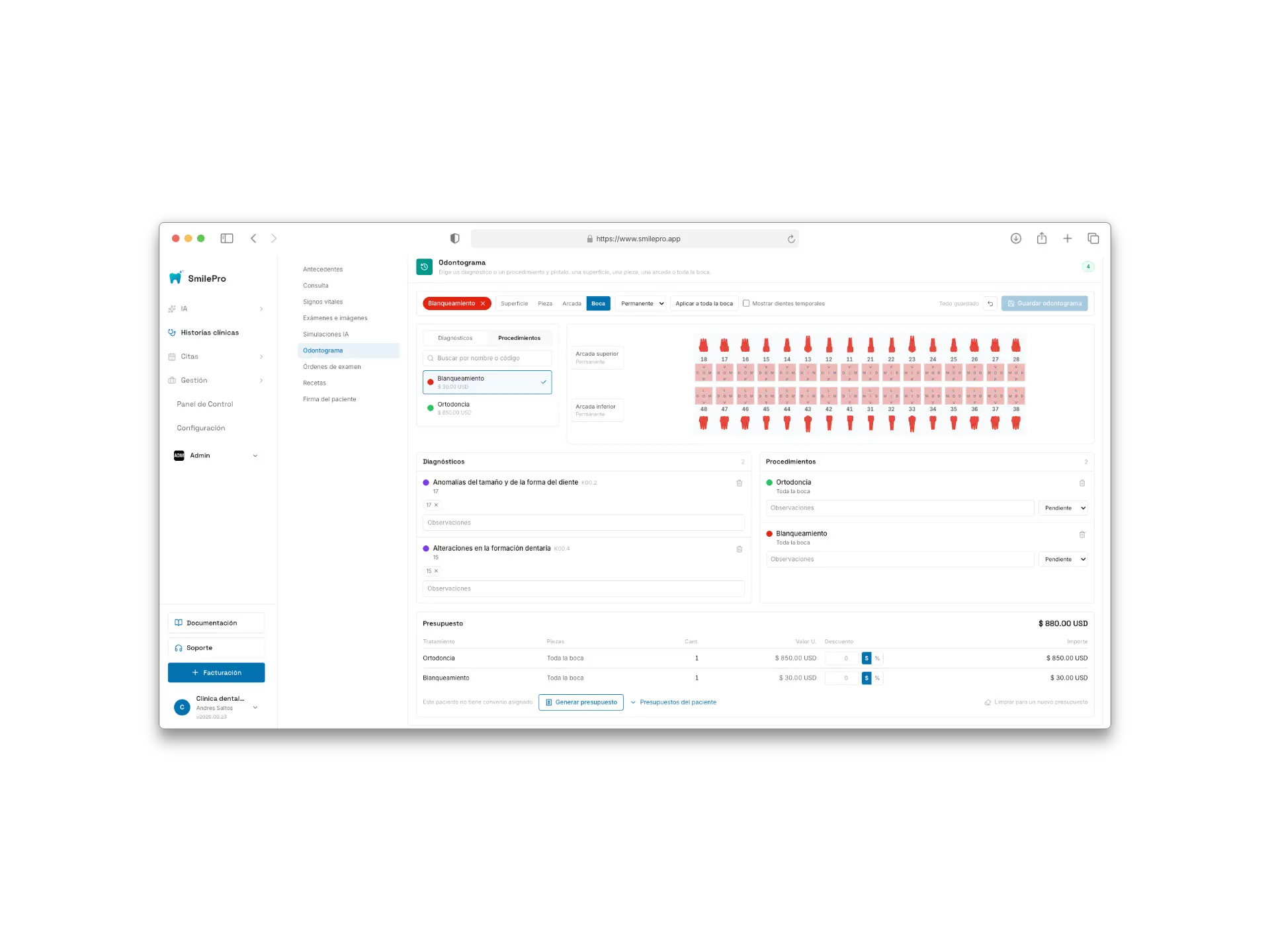Image resolution: width=1270 pixels, height=952 pixels.
Task: Click Guardar odontograma button
Action: point(1044,303)
